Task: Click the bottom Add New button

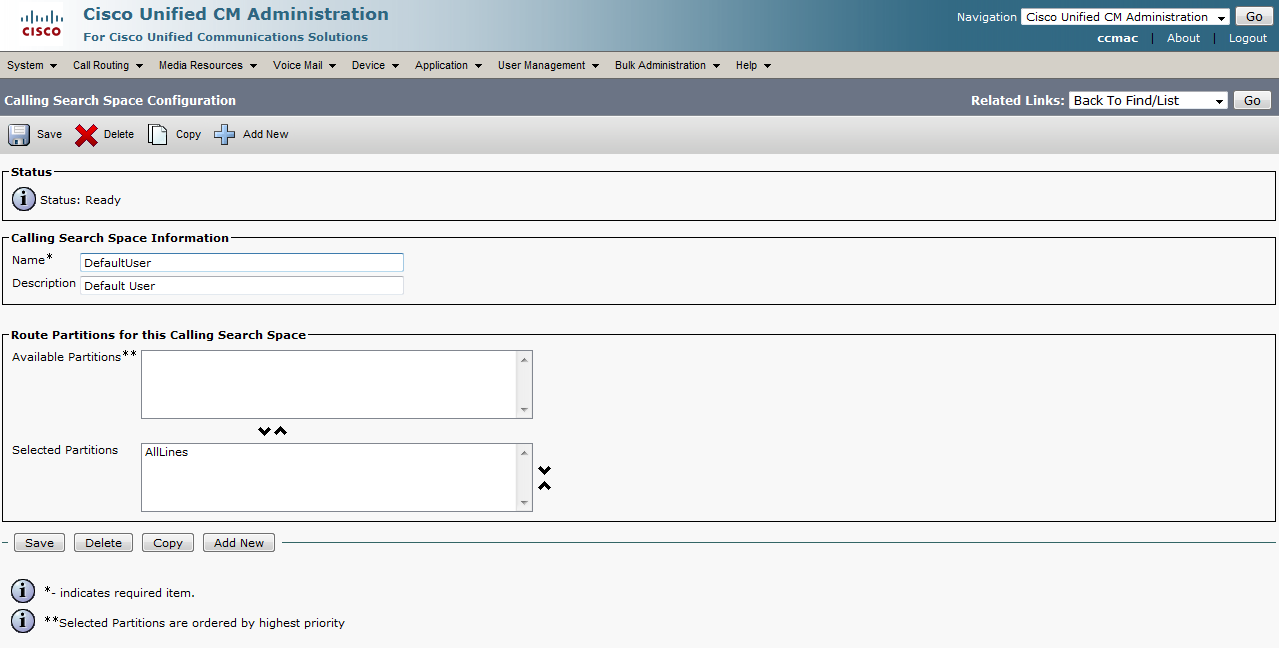Action: [x=239, y=543]
